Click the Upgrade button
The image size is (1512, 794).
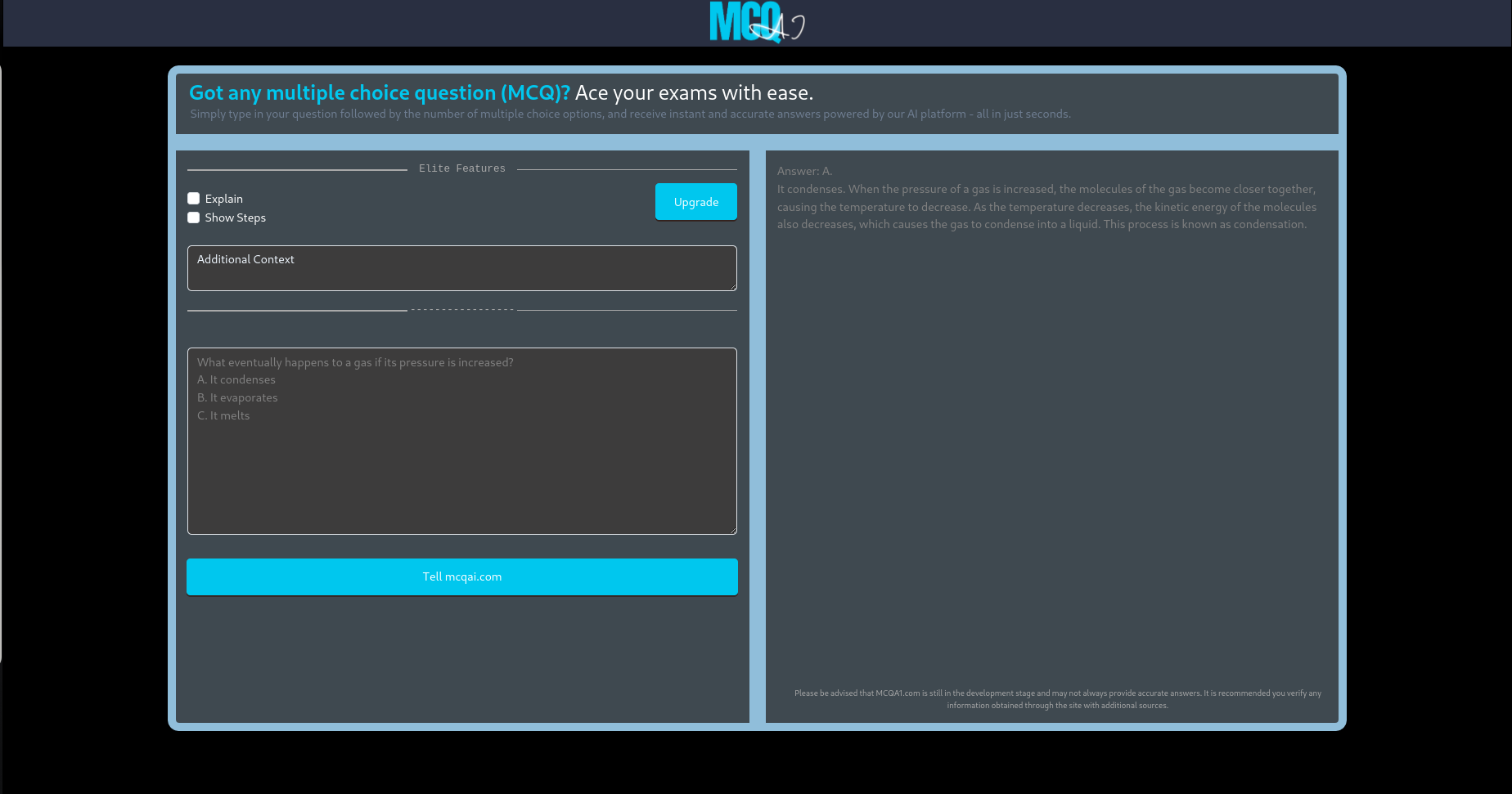[x=695, y=201]
